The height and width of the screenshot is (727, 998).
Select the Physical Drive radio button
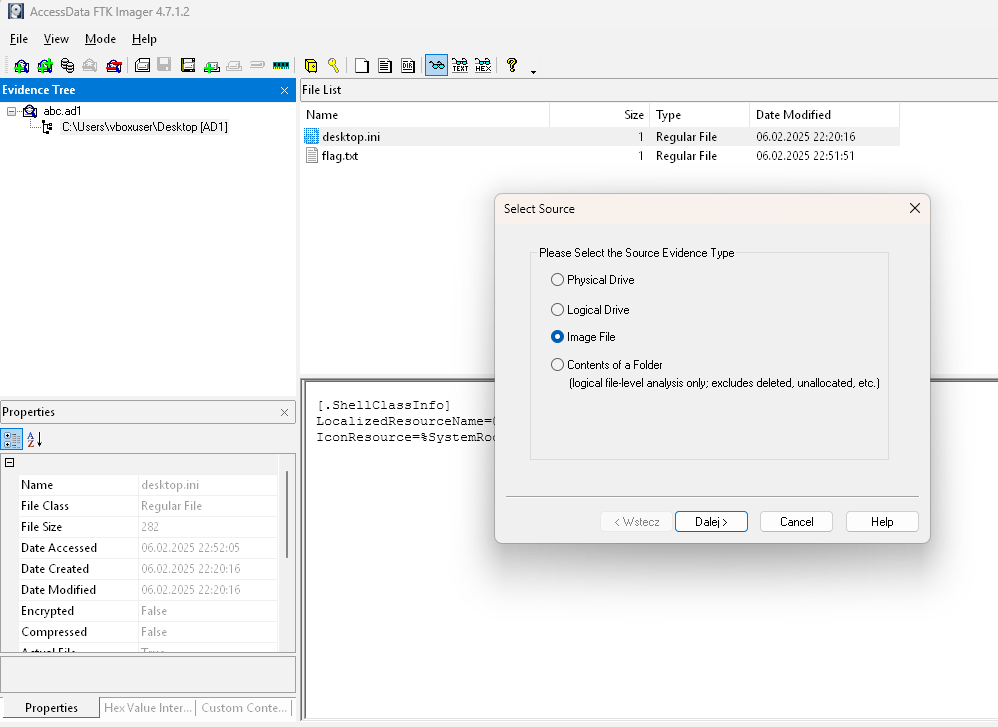(x=558, y=280)
